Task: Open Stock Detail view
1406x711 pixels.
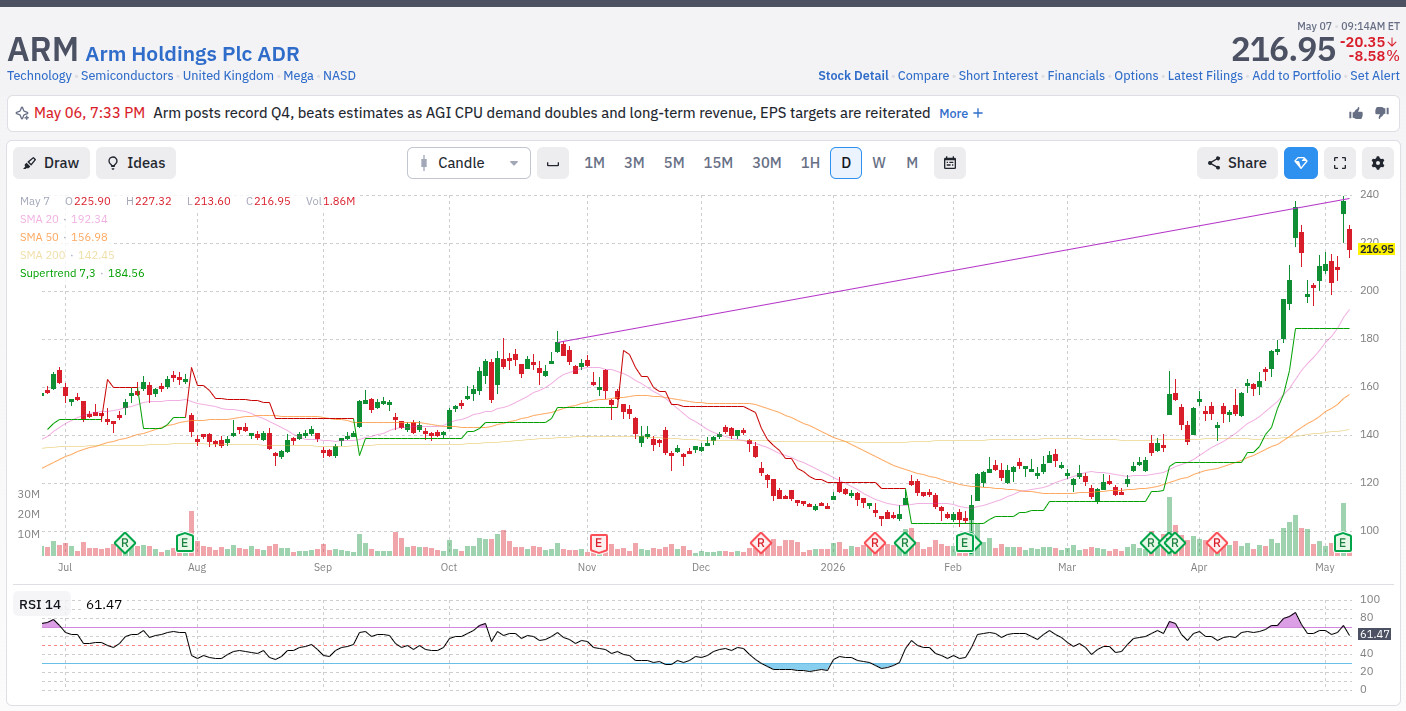Action: point(853,76)
